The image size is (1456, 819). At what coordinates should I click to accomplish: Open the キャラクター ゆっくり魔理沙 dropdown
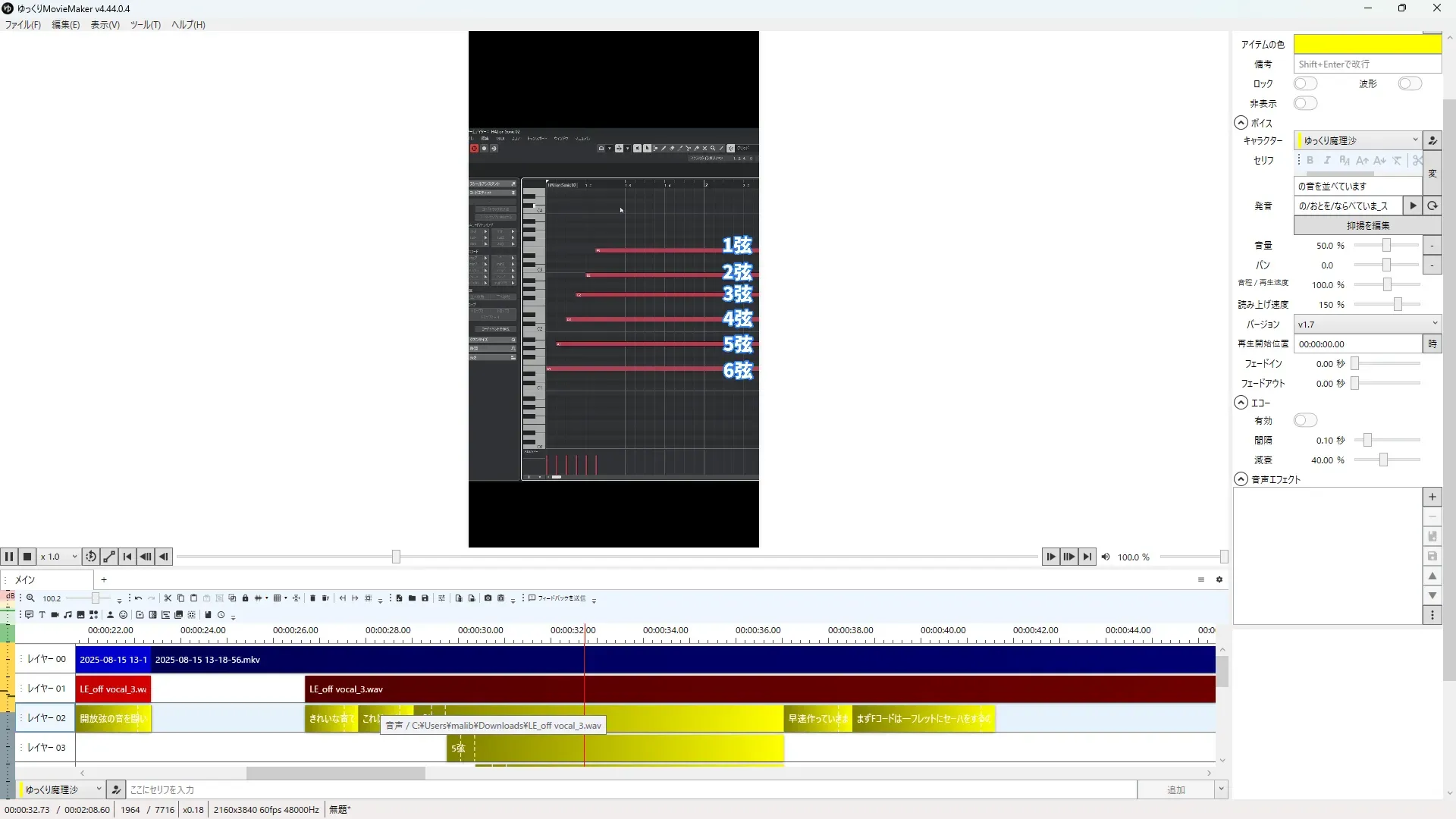1357,140
